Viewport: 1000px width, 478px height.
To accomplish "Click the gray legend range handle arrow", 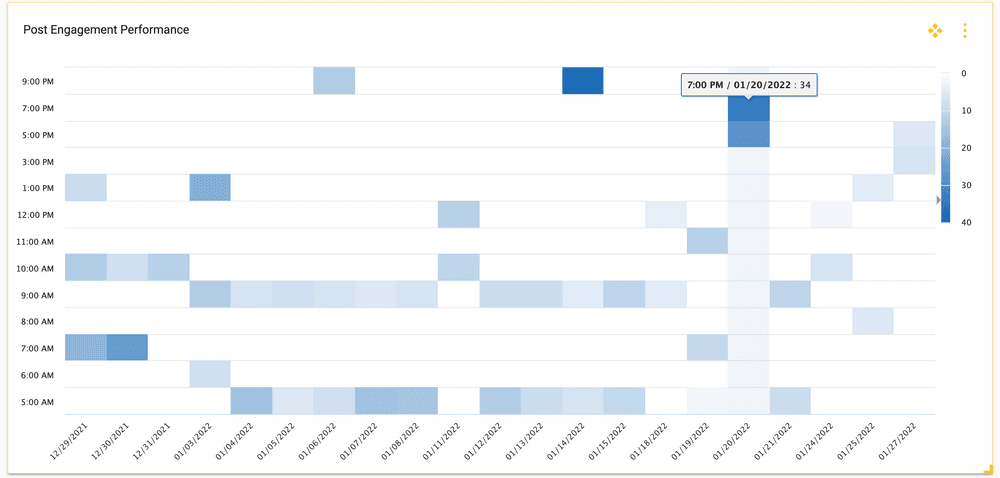I will [x=938, y=200].
